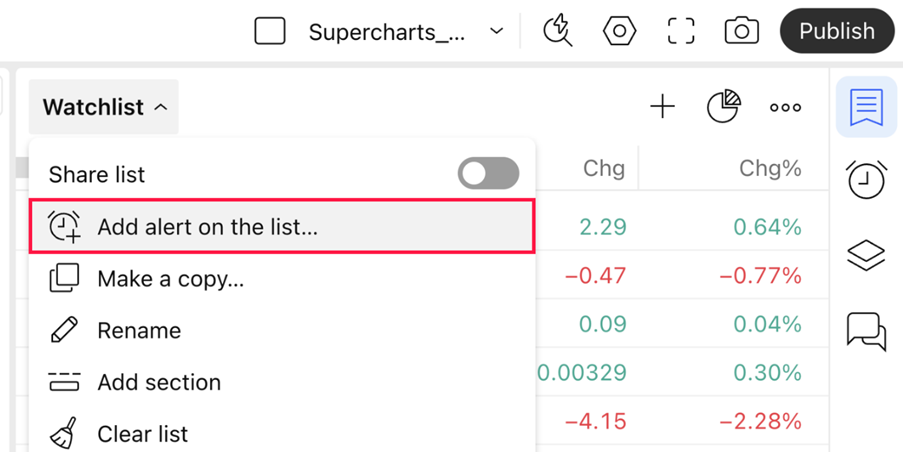
Task: Sort by the Chg% column header
Action: [770, 168]
